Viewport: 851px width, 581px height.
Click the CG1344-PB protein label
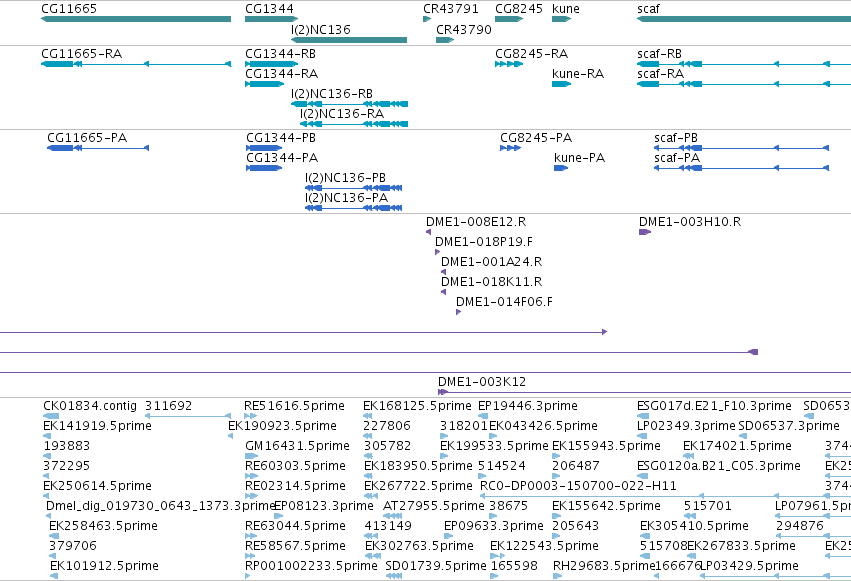281,138
